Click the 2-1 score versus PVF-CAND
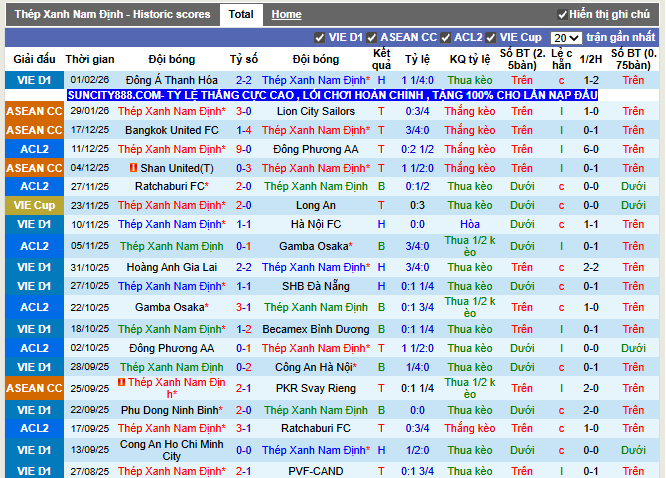Image resolution: width=666 pixels, height=478 pixels. pos(243,471)
